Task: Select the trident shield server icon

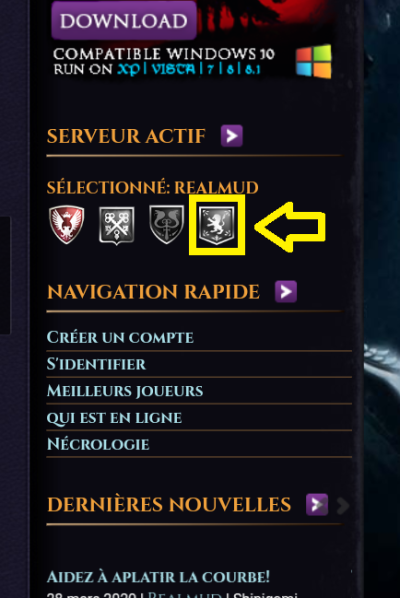Action: tap(167, 225)
